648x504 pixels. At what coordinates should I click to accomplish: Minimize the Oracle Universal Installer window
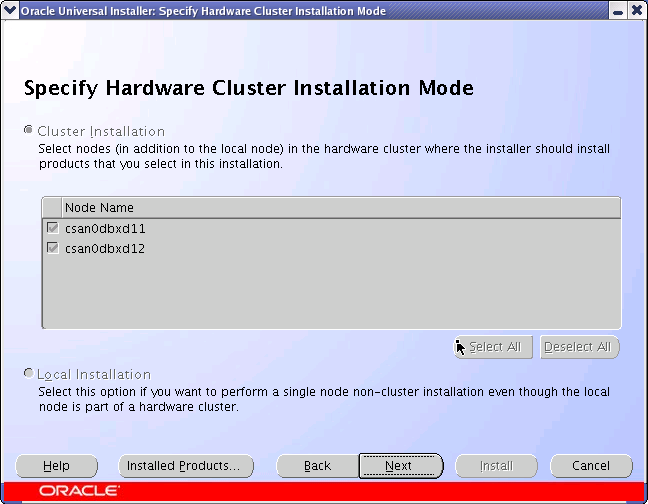[x=618, y=10]
